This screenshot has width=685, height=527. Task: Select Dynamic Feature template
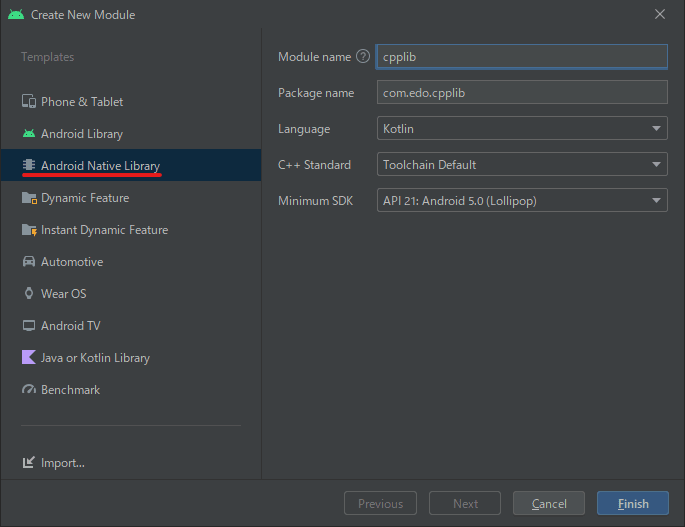click(x=131, y=198)
